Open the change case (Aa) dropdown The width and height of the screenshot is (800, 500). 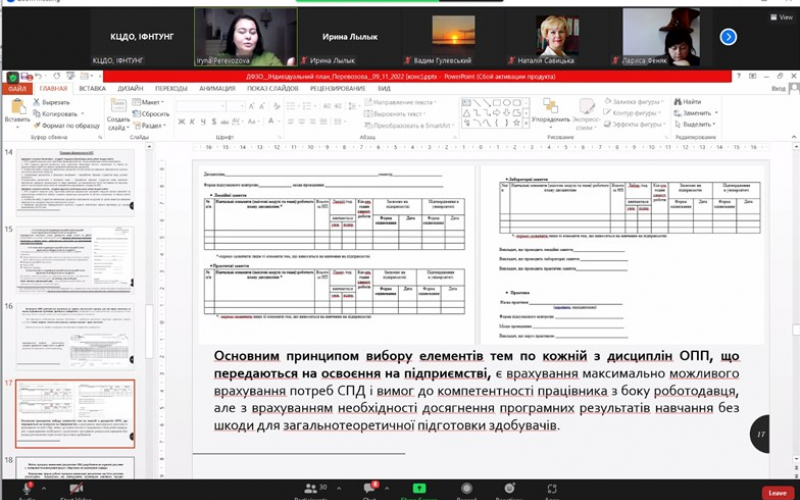click(254, 121)
